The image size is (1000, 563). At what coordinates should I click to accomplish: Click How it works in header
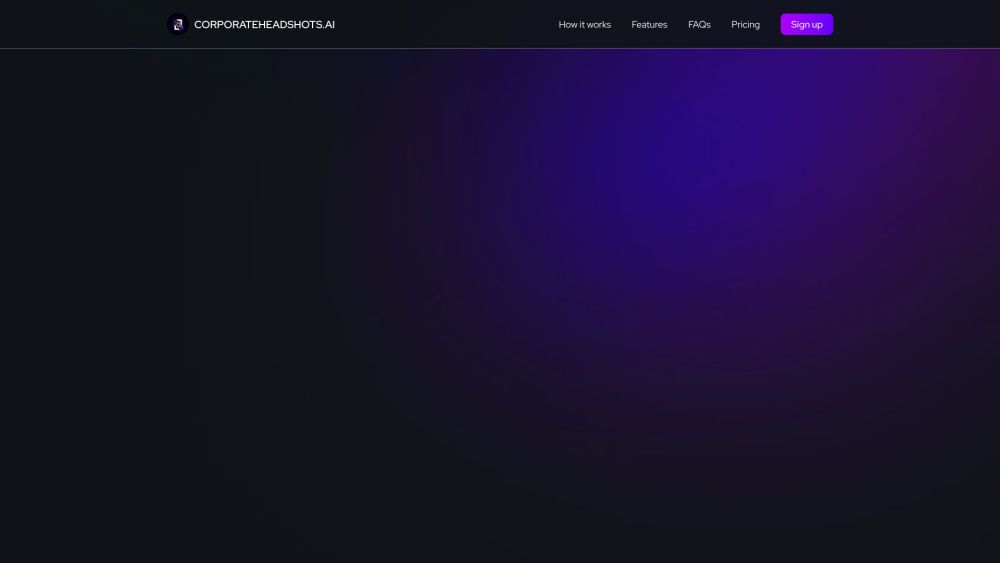click(x=584, y=24)
